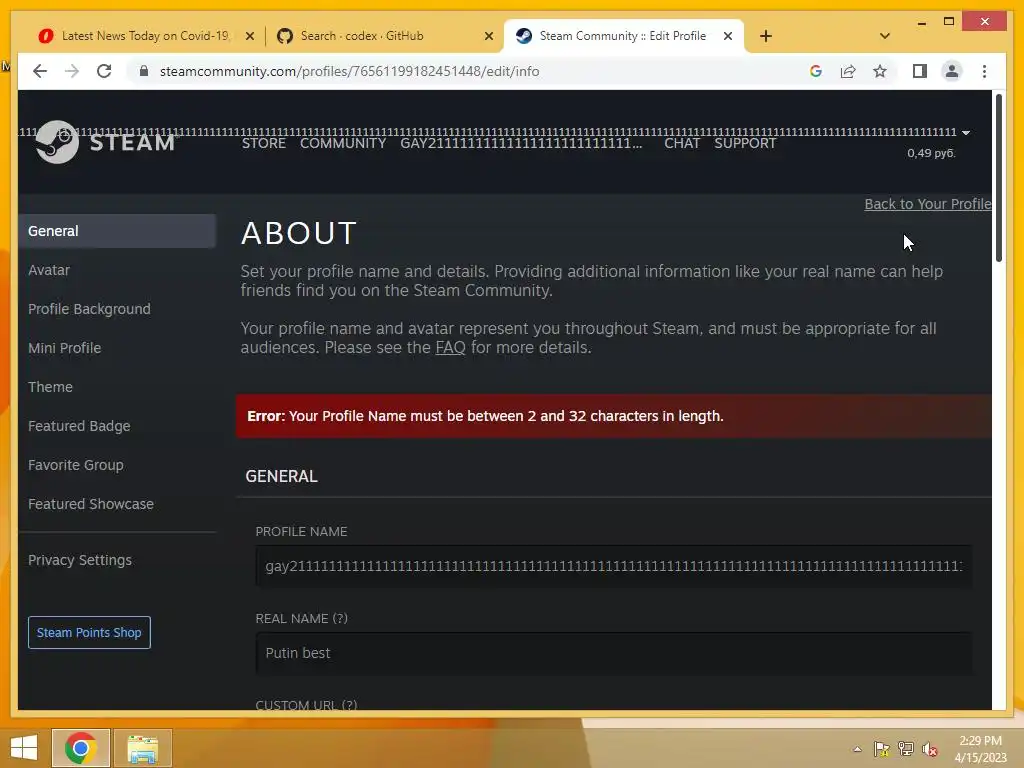This screenshot has width=1024, height=768.
Task: Close the GitHub search tab
Action: click(x=488, y=36)
